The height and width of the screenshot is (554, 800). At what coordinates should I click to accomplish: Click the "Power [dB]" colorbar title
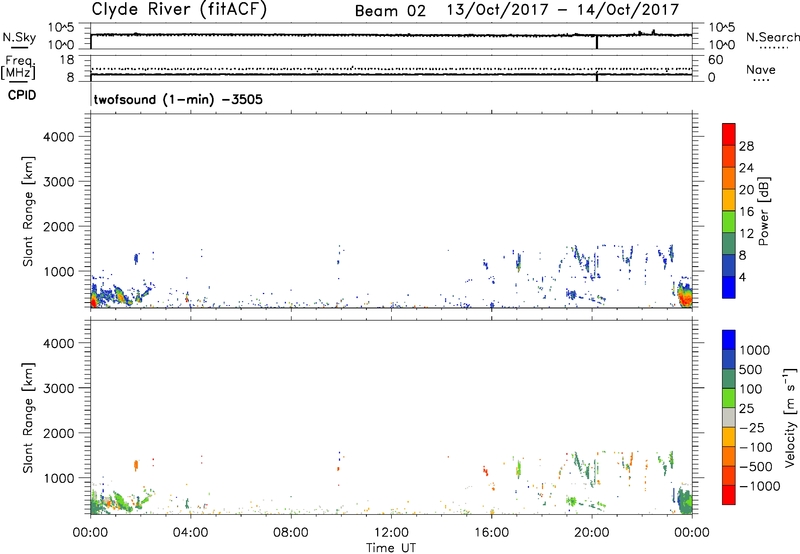[763, 211]
